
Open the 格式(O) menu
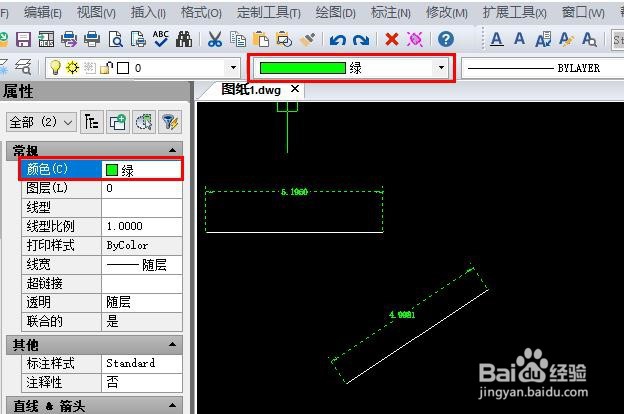pyautogui.click(x=201, y=13)
